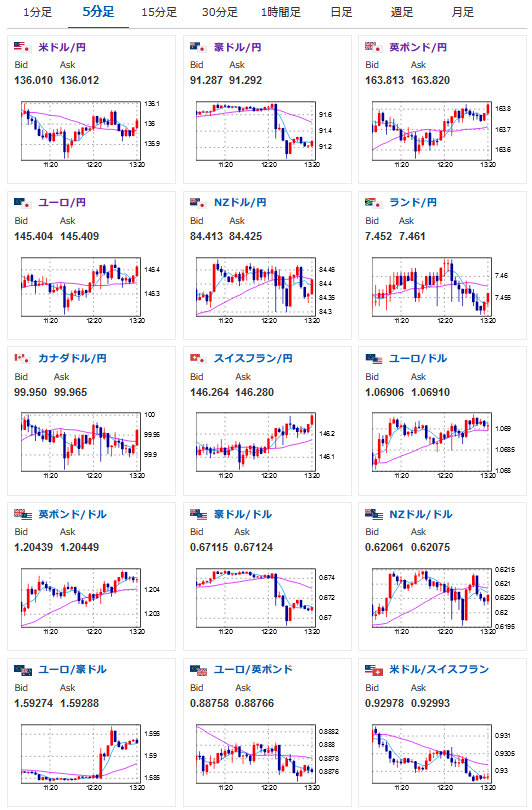This screenshot has width=532, height=810.
Task: Open the 英ポンド/ドル pair link
Action: tap(72, 515)
